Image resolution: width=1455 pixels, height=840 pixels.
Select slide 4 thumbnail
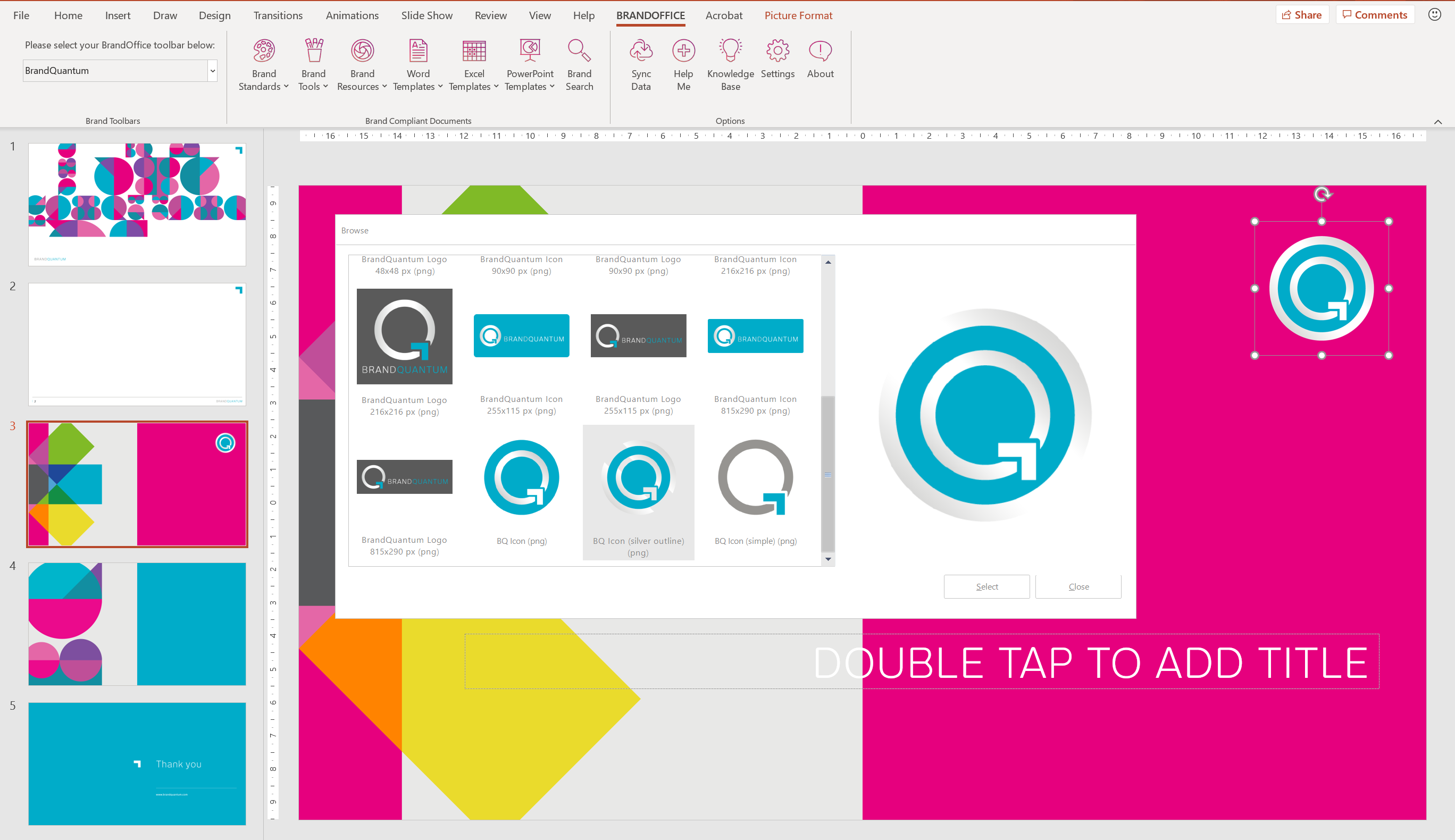(x=137, y=624)
